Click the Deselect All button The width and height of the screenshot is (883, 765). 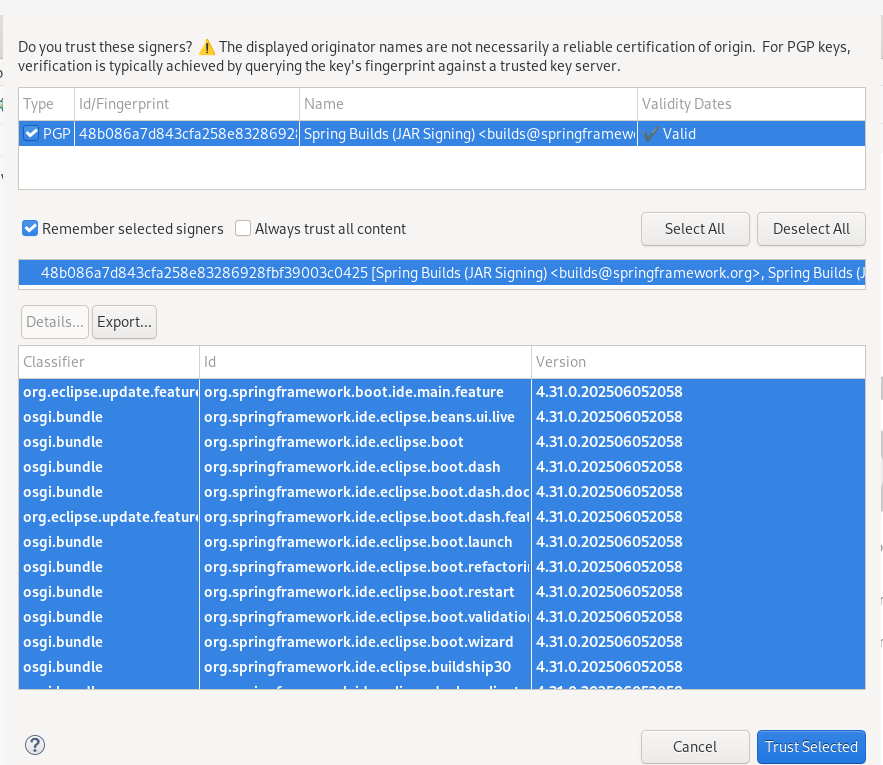click(x=811, y=229)
